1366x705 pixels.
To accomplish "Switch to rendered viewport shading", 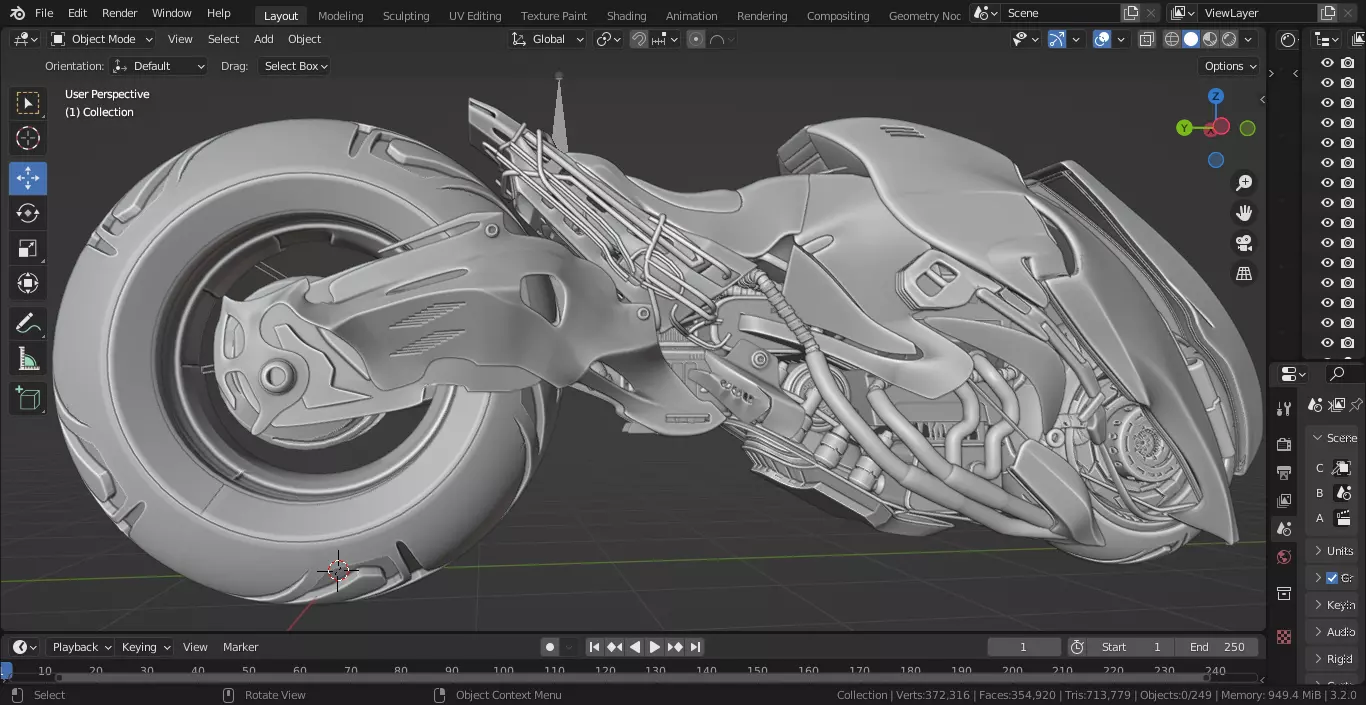I will 1229,39.
